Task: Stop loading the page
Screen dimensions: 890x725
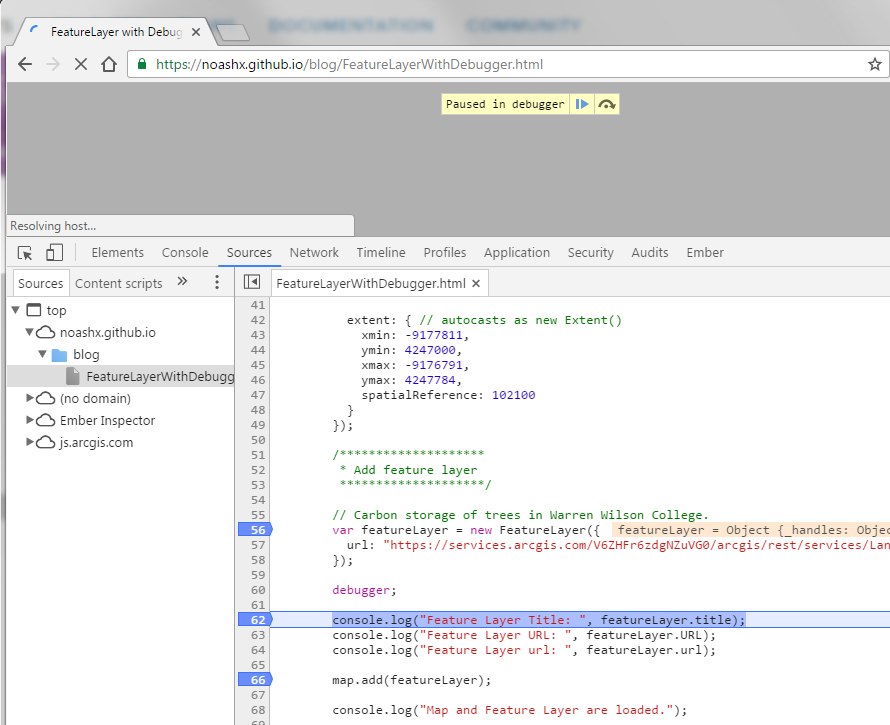Action: tap(81, 64)
